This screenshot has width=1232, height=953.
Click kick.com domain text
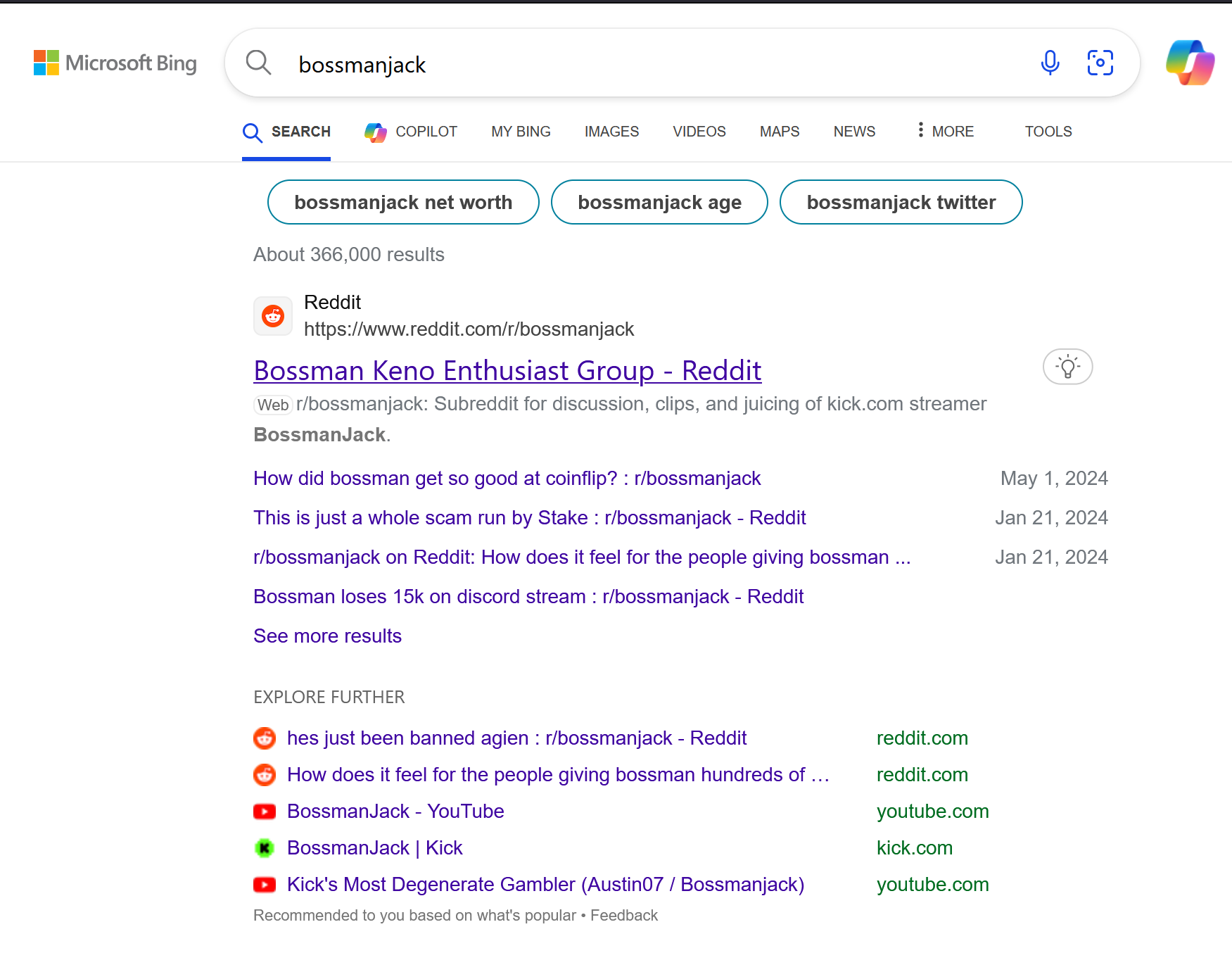(x=914, y=848)
